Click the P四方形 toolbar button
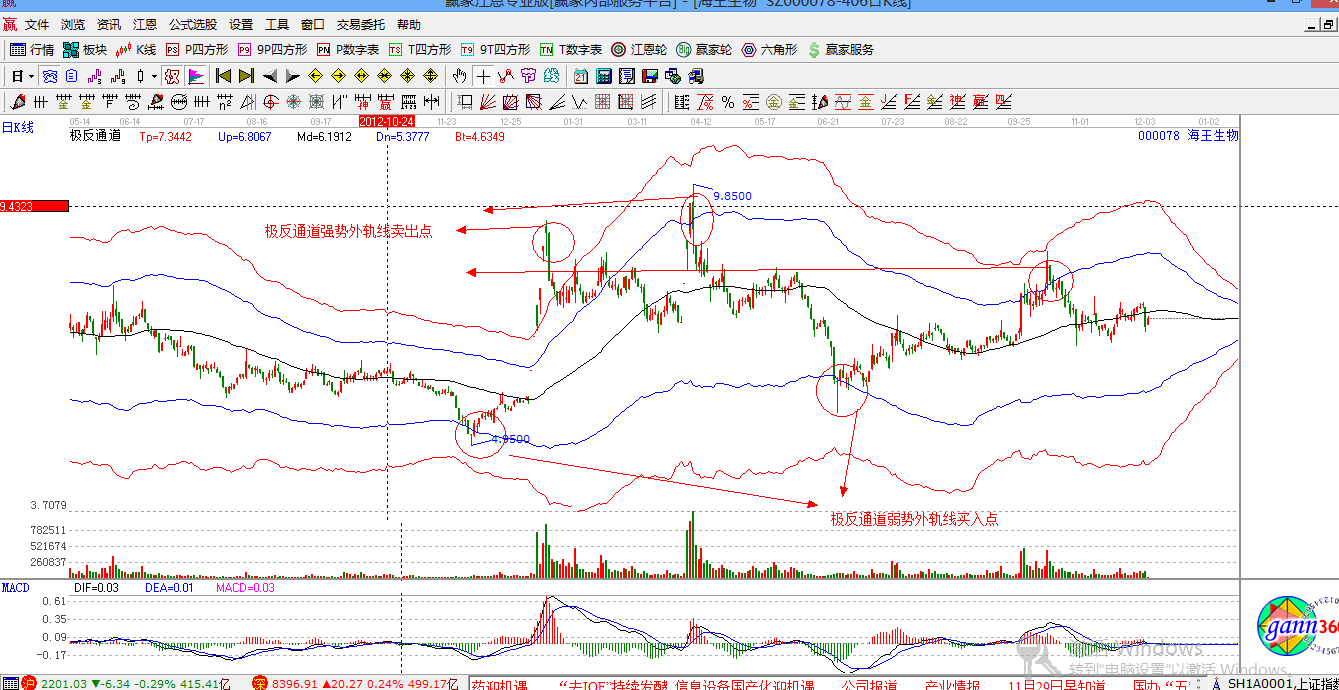Screen dimensions: 1339x690 coord(197,50)
